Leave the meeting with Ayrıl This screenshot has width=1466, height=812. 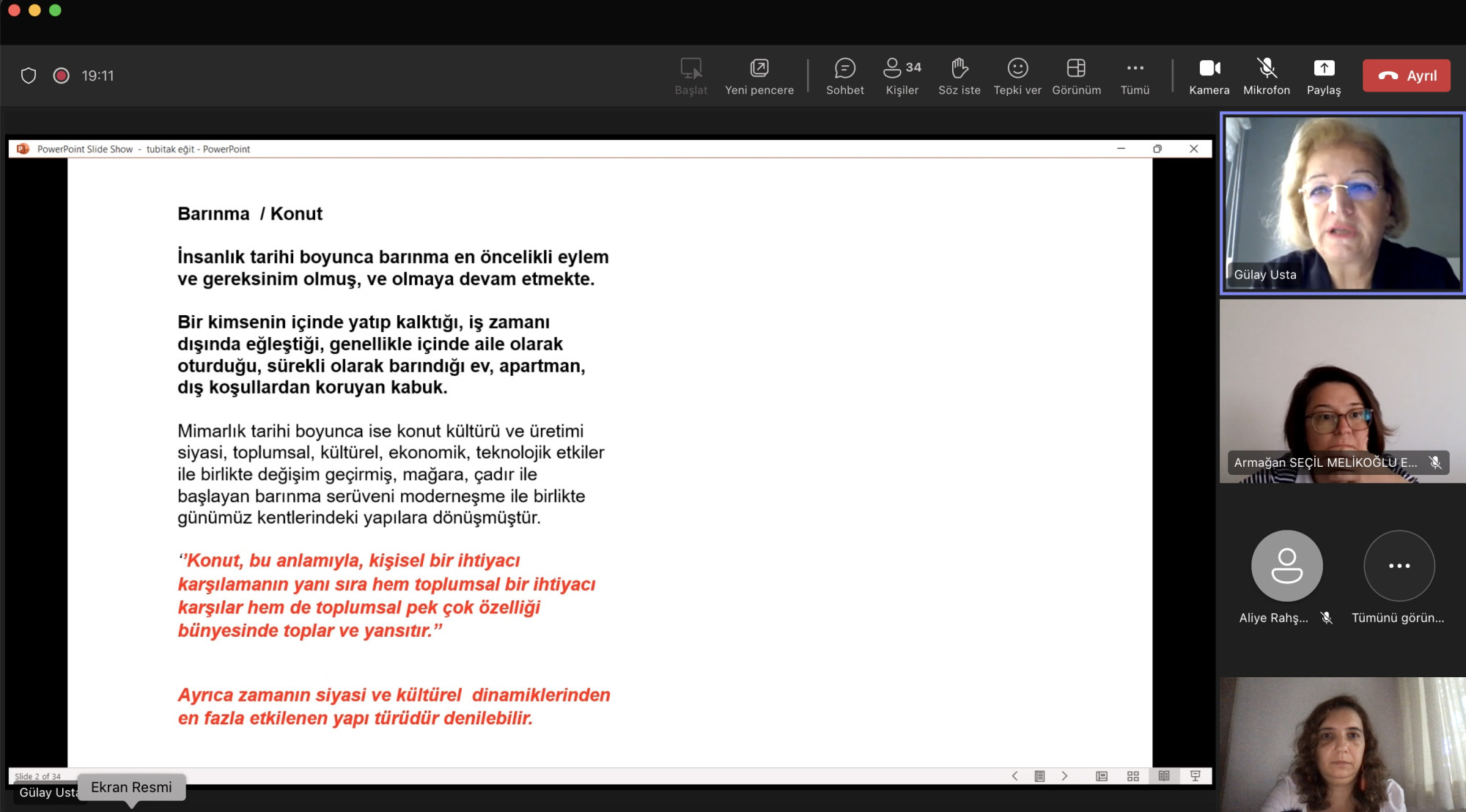coord(1406,75)
